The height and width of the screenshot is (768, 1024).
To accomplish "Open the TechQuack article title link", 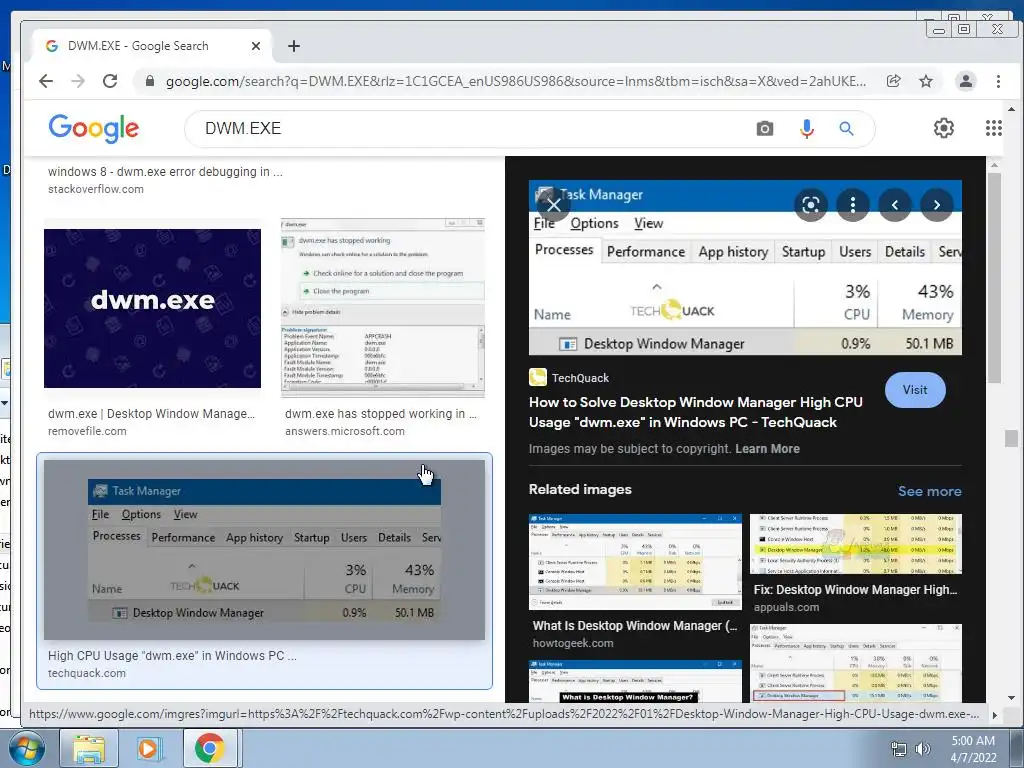I will 696,412.
